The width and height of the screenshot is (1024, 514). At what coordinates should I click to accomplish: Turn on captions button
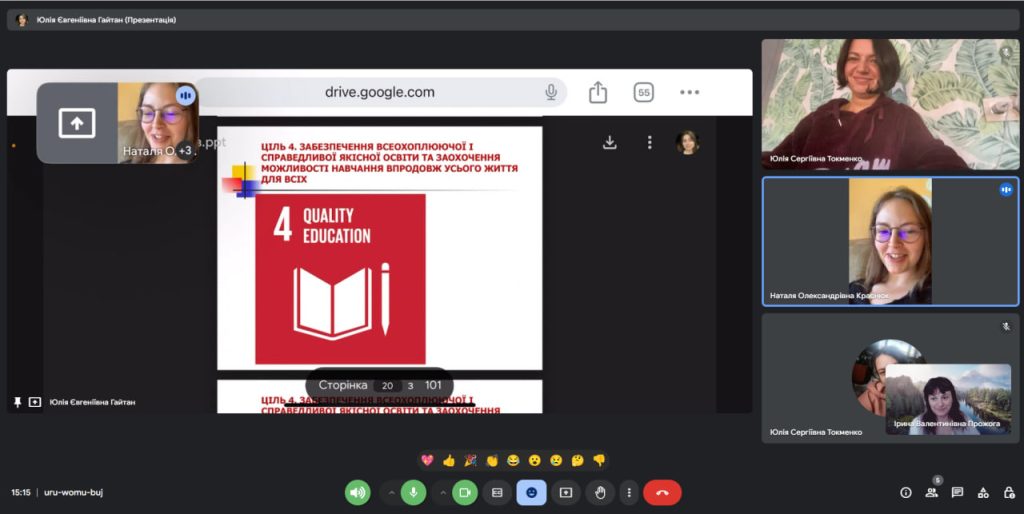coord(497,492)
